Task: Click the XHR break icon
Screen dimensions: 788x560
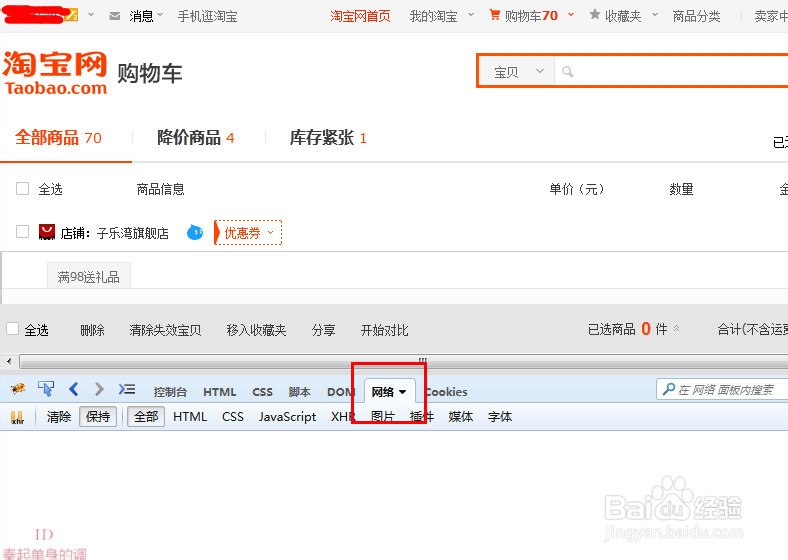Action: [x=17, y=417]
